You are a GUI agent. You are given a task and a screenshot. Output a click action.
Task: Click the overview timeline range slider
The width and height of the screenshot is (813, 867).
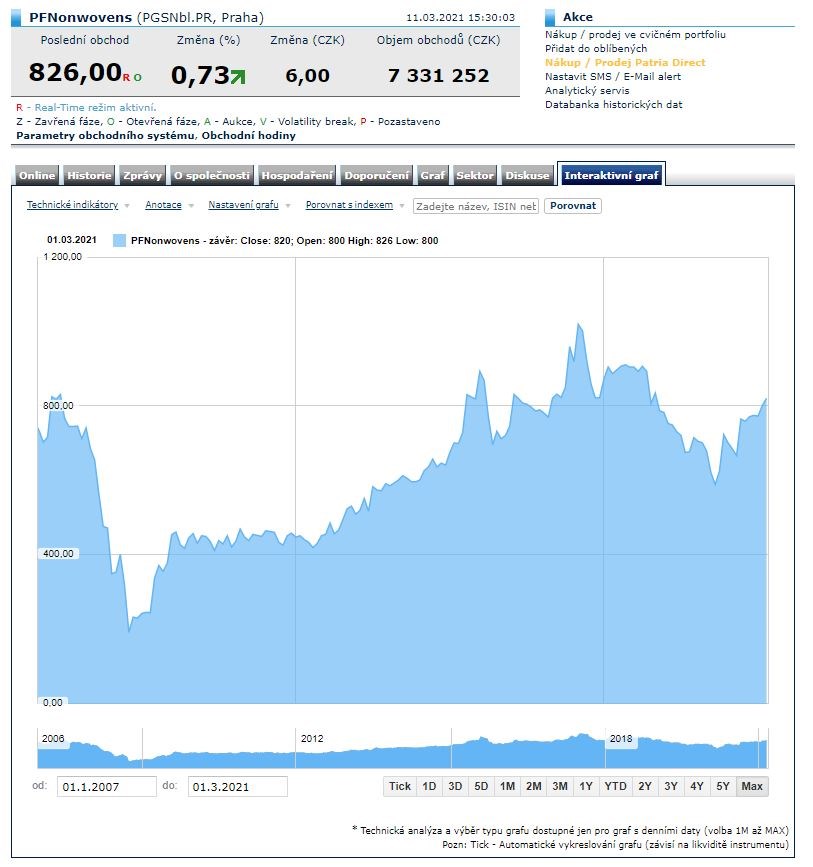tap(402, 748)
